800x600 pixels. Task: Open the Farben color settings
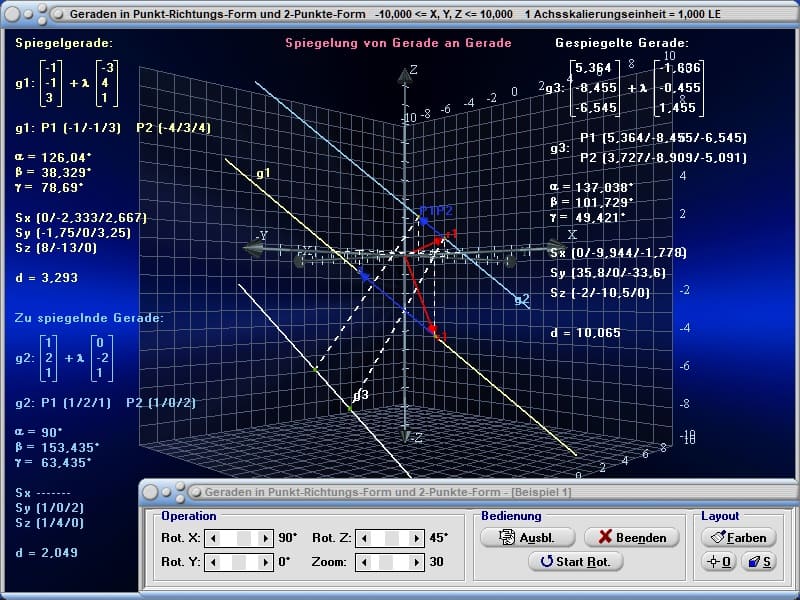(x=739, y=537)
